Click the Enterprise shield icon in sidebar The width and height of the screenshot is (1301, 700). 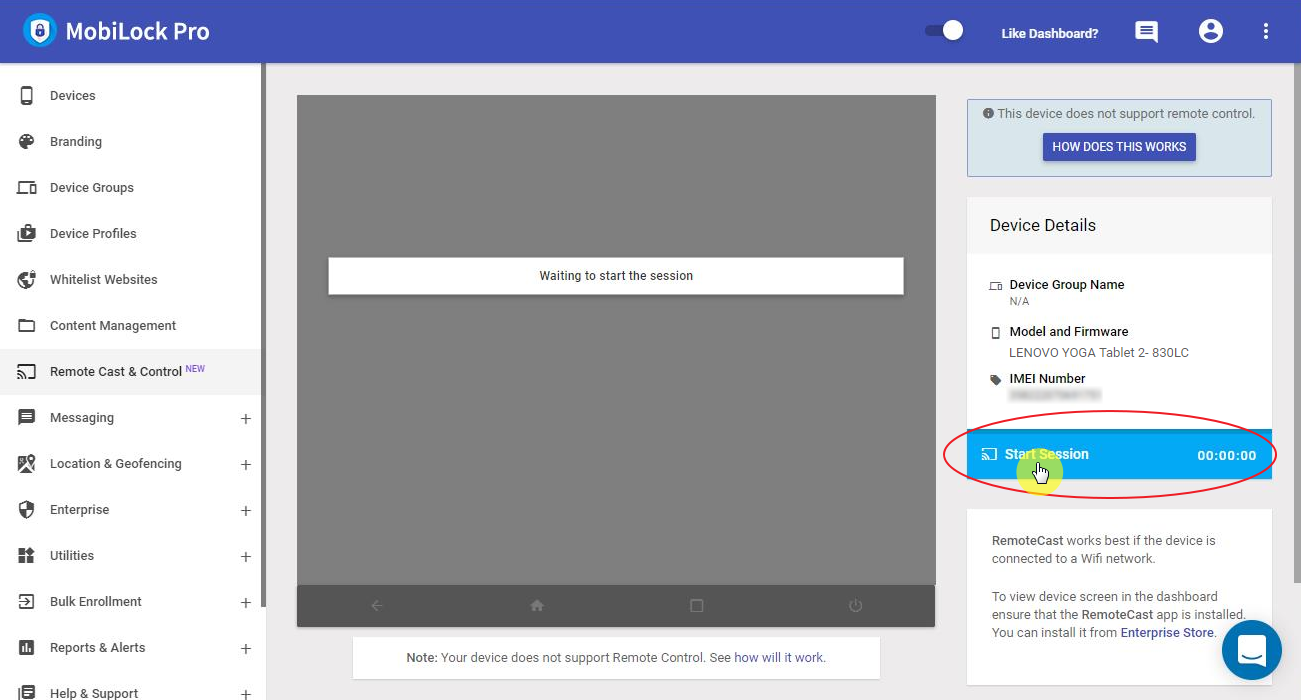pyautogui.click(x=27, y=510)
